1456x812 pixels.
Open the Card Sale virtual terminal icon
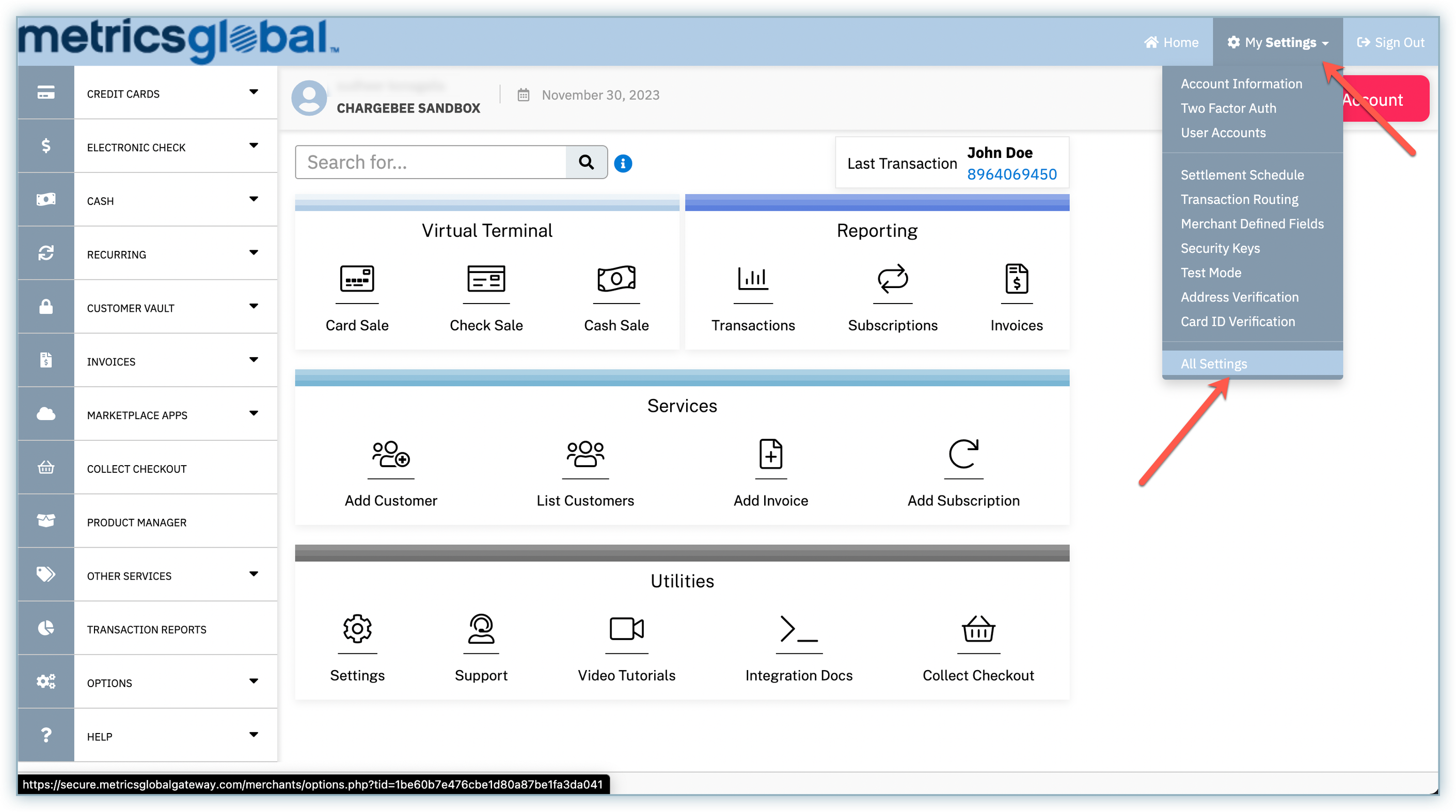[357, 279]
